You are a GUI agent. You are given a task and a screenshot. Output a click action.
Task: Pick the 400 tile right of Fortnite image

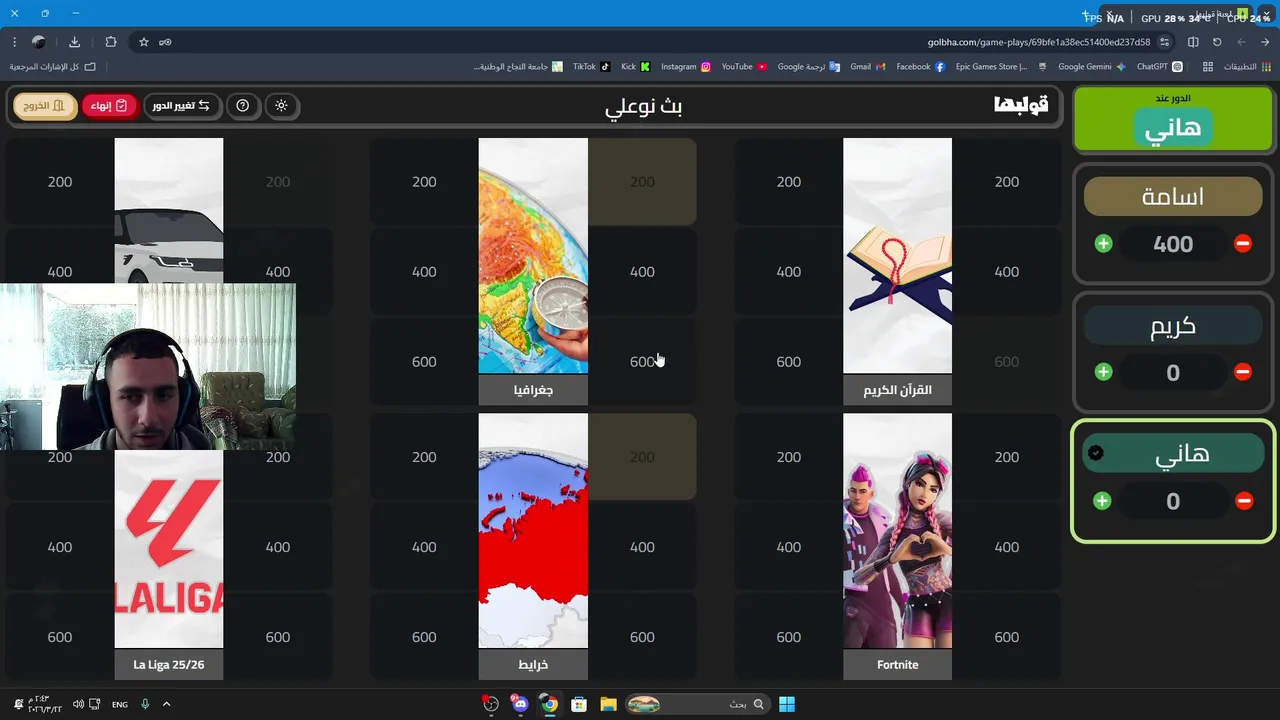pos(1007,547)
